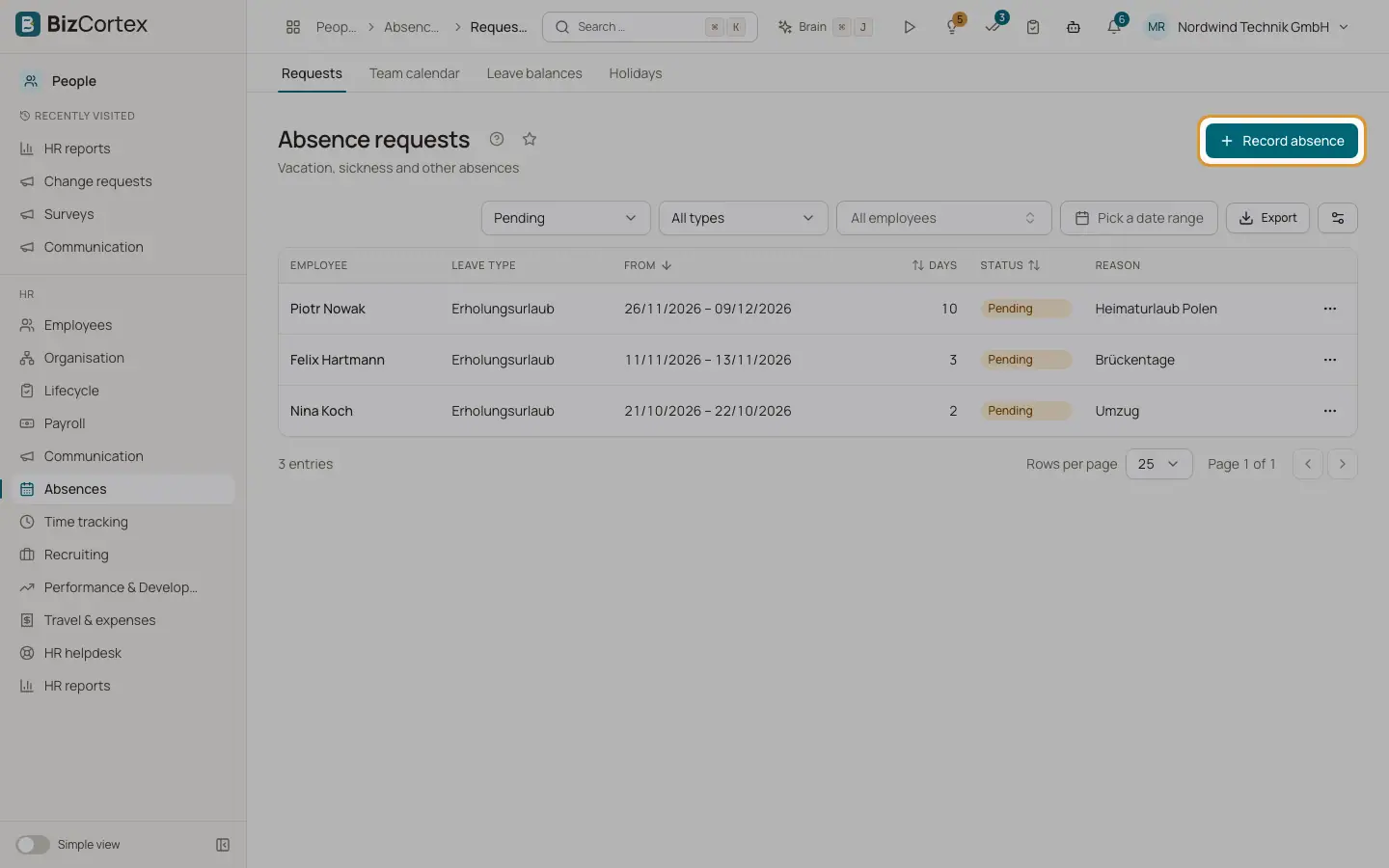Open the lightbulb insights icon with badge 5
This screenshot has width=1389, height=868.
click(x=953, y=27)
